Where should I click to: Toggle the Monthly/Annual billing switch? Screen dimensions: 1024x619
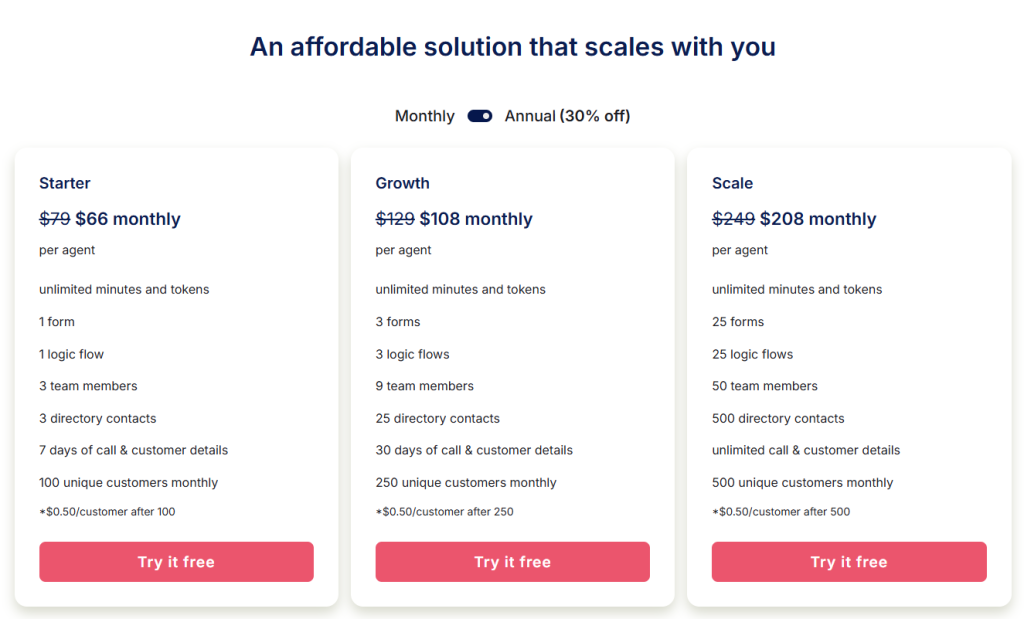480,116
